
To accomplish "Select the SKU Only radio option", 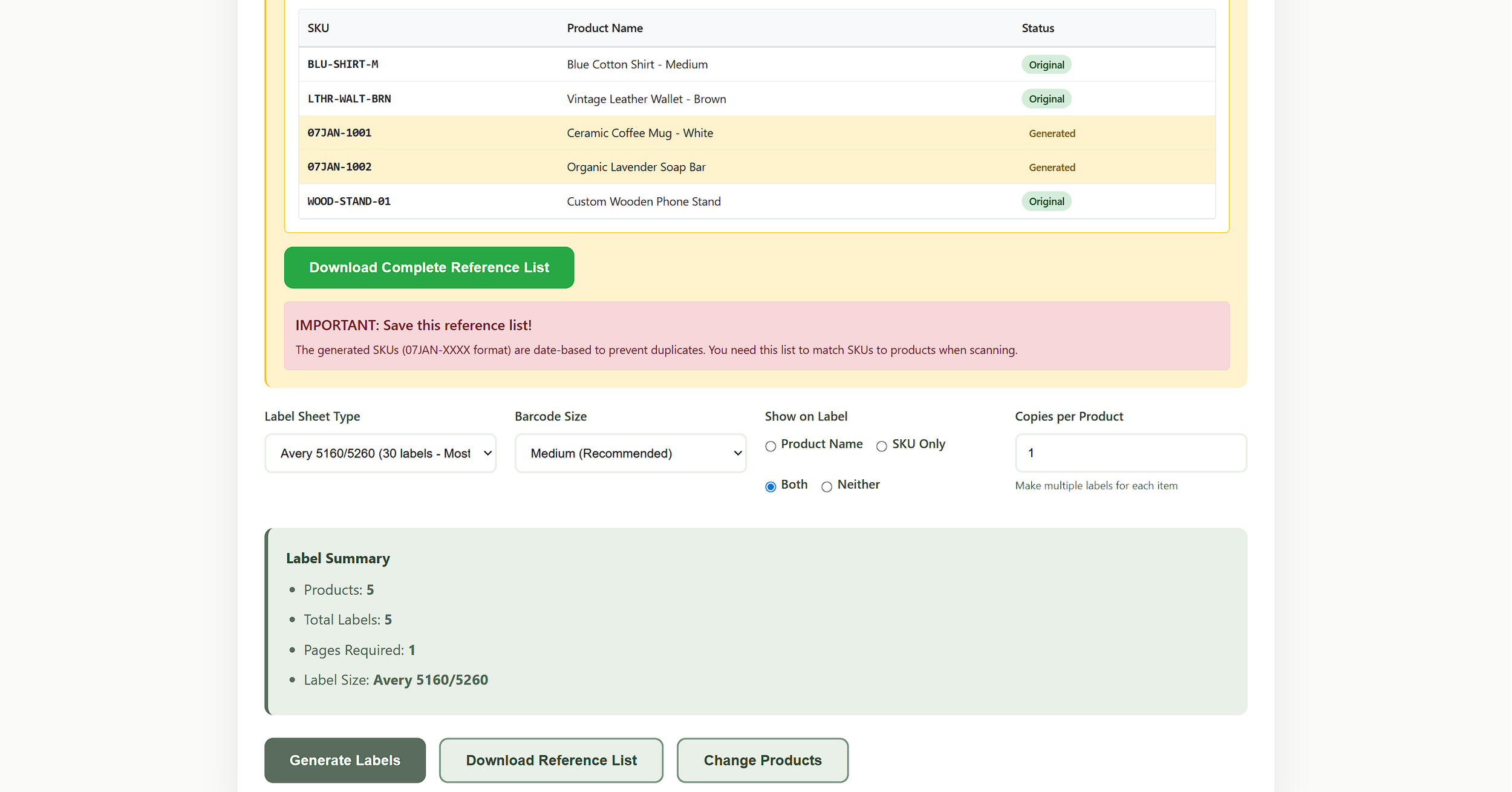I will (882, 446).
